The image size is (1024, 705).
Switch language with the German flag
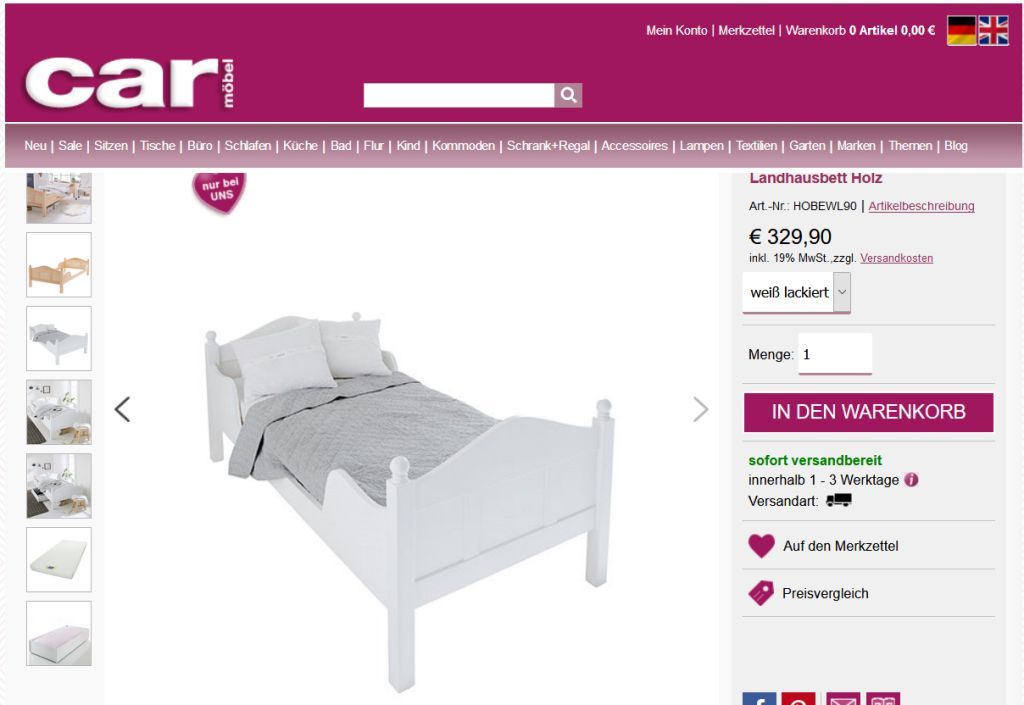tap(961, 31)
